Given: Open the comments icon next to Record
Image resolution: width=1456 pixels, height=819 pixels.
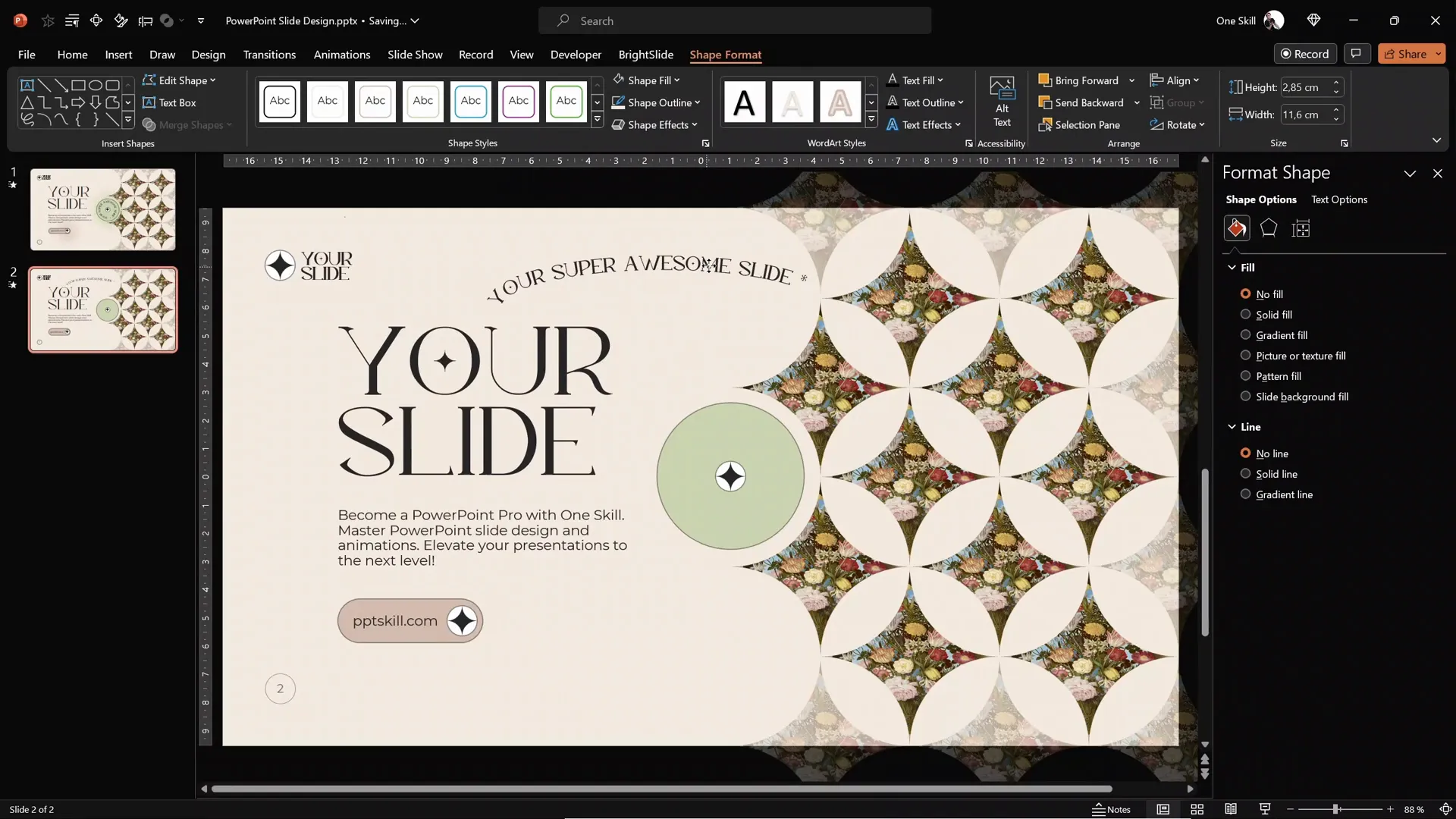Looking at the screenshot, I should pos(1356,54).
